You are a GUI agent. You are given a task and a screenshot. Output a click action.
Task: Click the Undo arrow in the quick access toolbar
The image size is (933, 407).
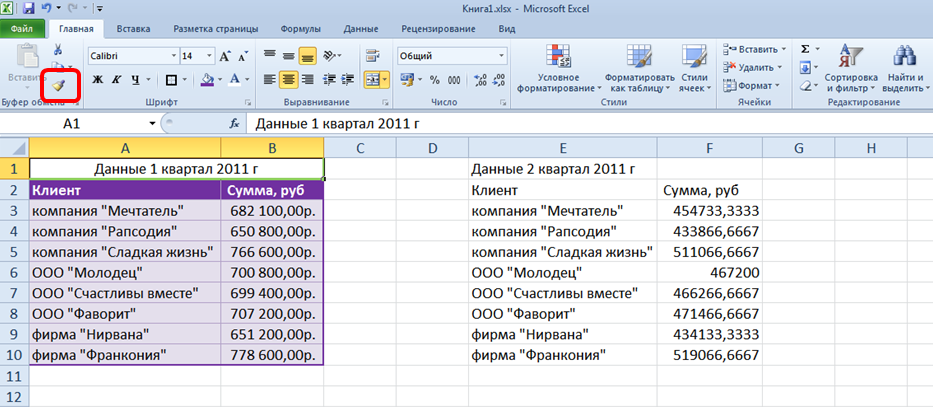48,8
